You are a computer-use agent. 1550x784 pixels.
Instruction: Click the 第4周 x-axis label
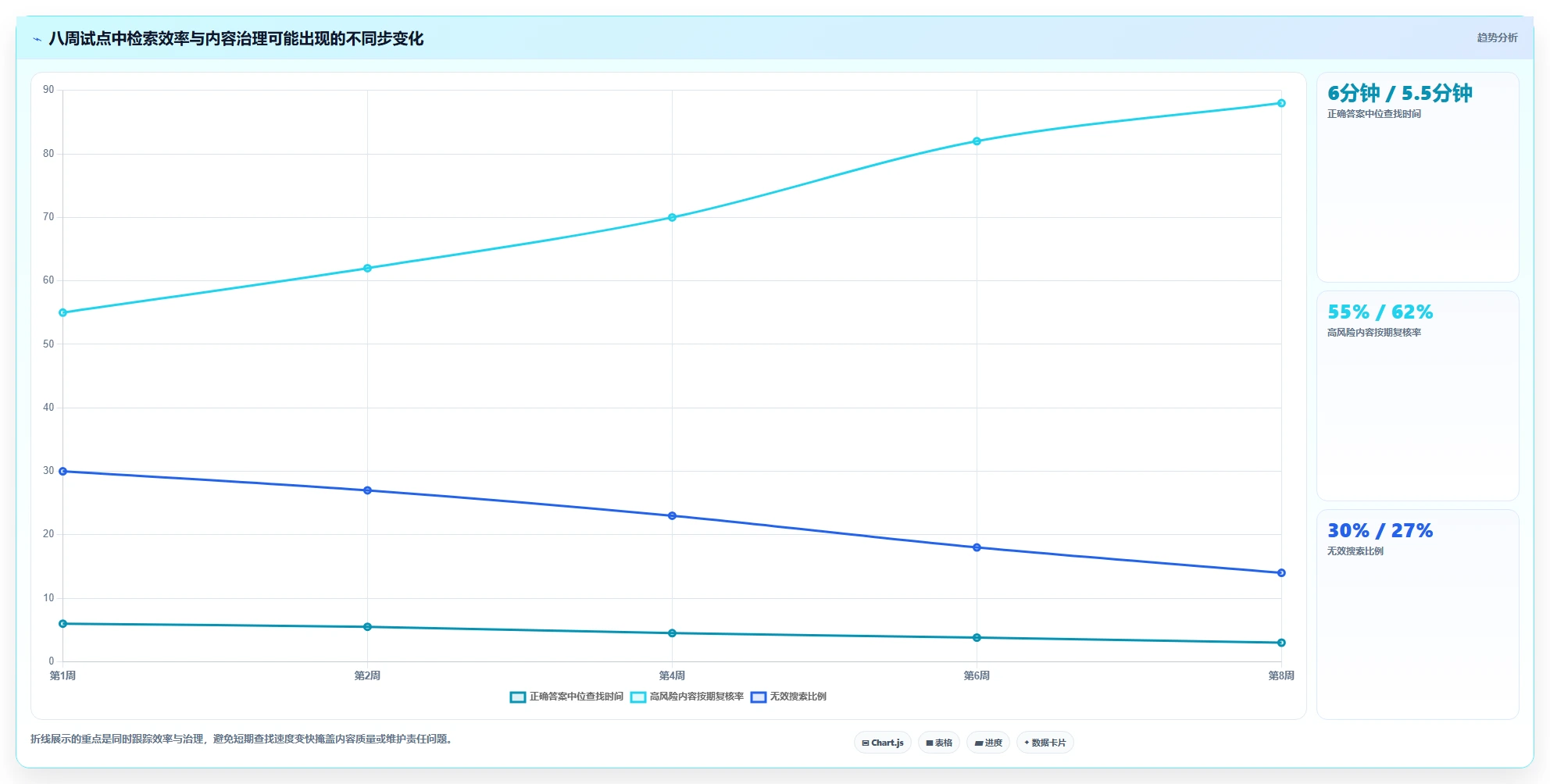[x=672, y=675]
